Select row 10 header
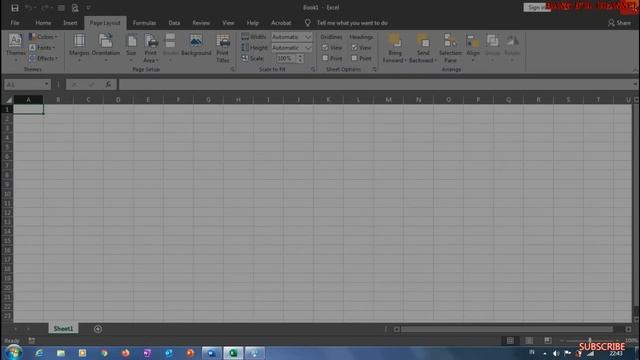 (7, 194)
